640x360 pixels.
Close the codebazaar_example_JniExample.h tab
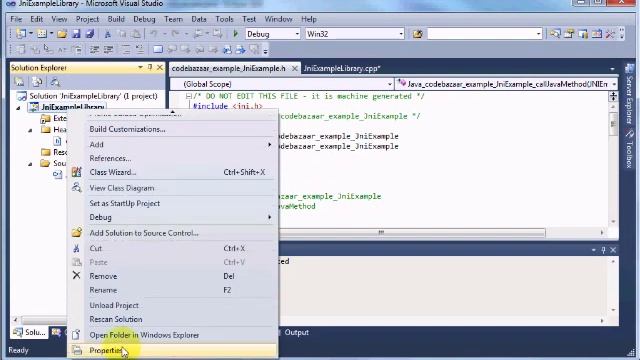click(x=294, y=69)
